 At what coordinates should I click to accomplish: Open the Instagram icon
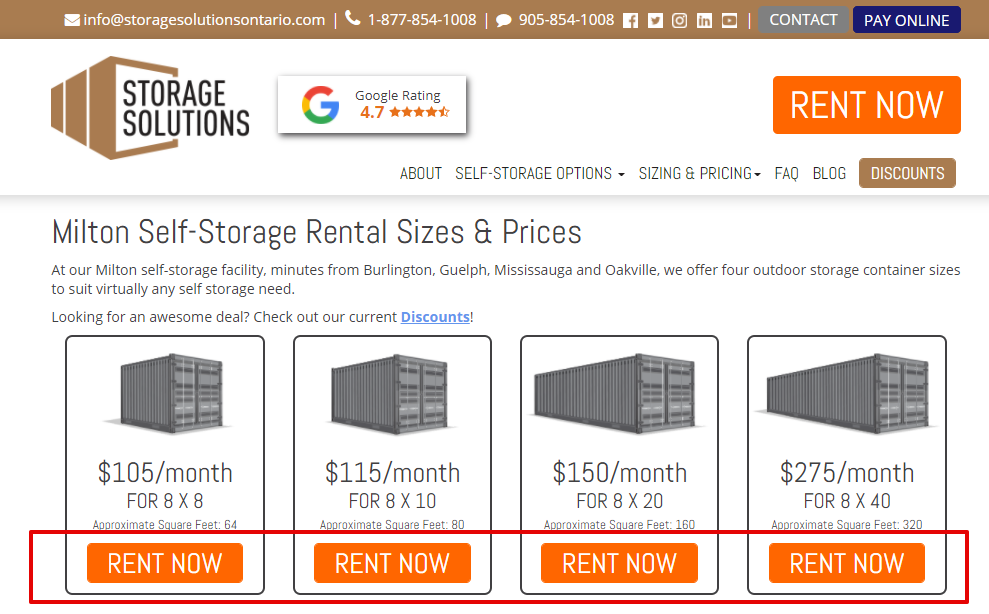point(680,18)
